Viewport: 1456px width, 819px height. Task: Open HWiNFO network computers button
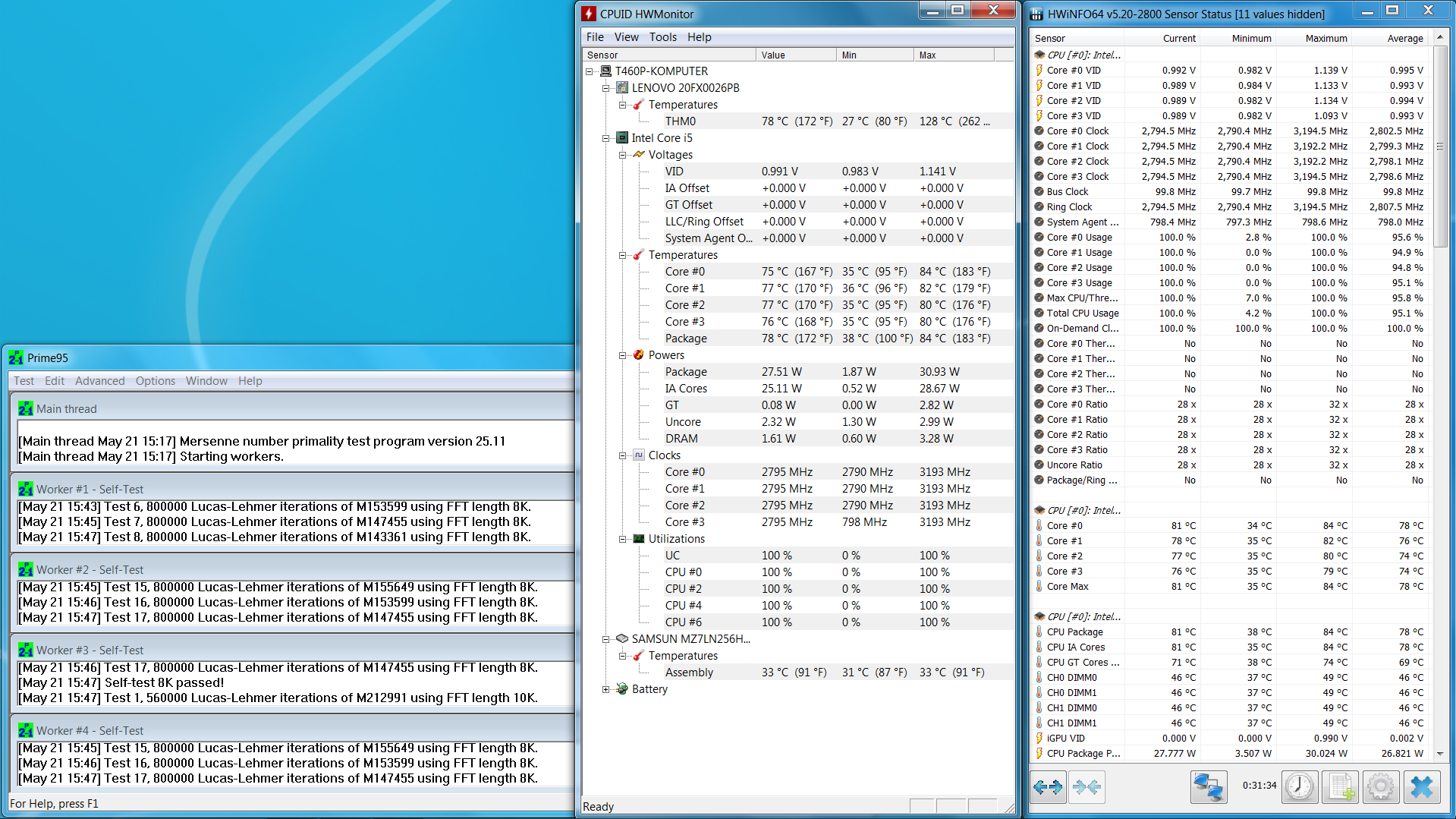tap(1209, 787)
